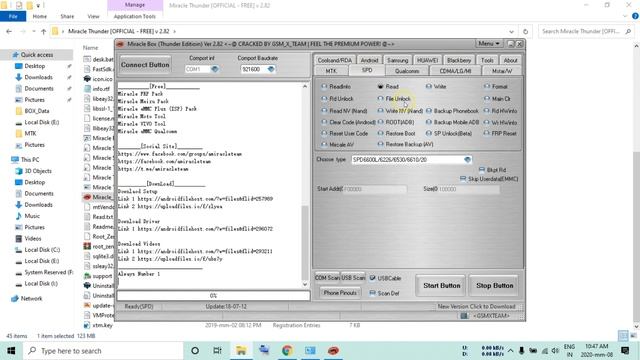
Task: Open Network in navigation pane
Action: click(x=31, y=298)
